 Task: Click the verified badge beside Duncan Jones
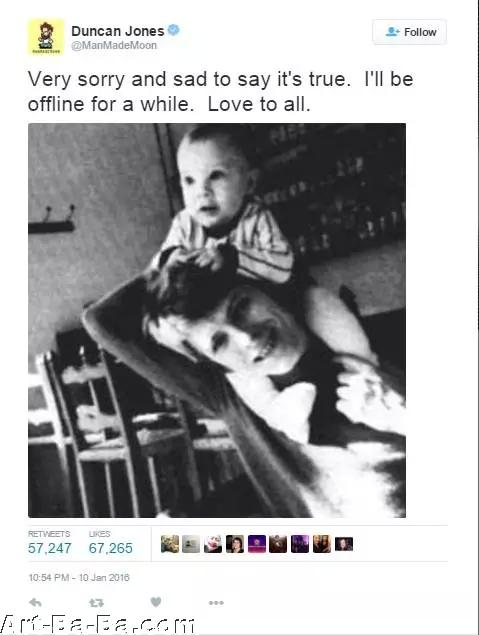coord(173,30)
